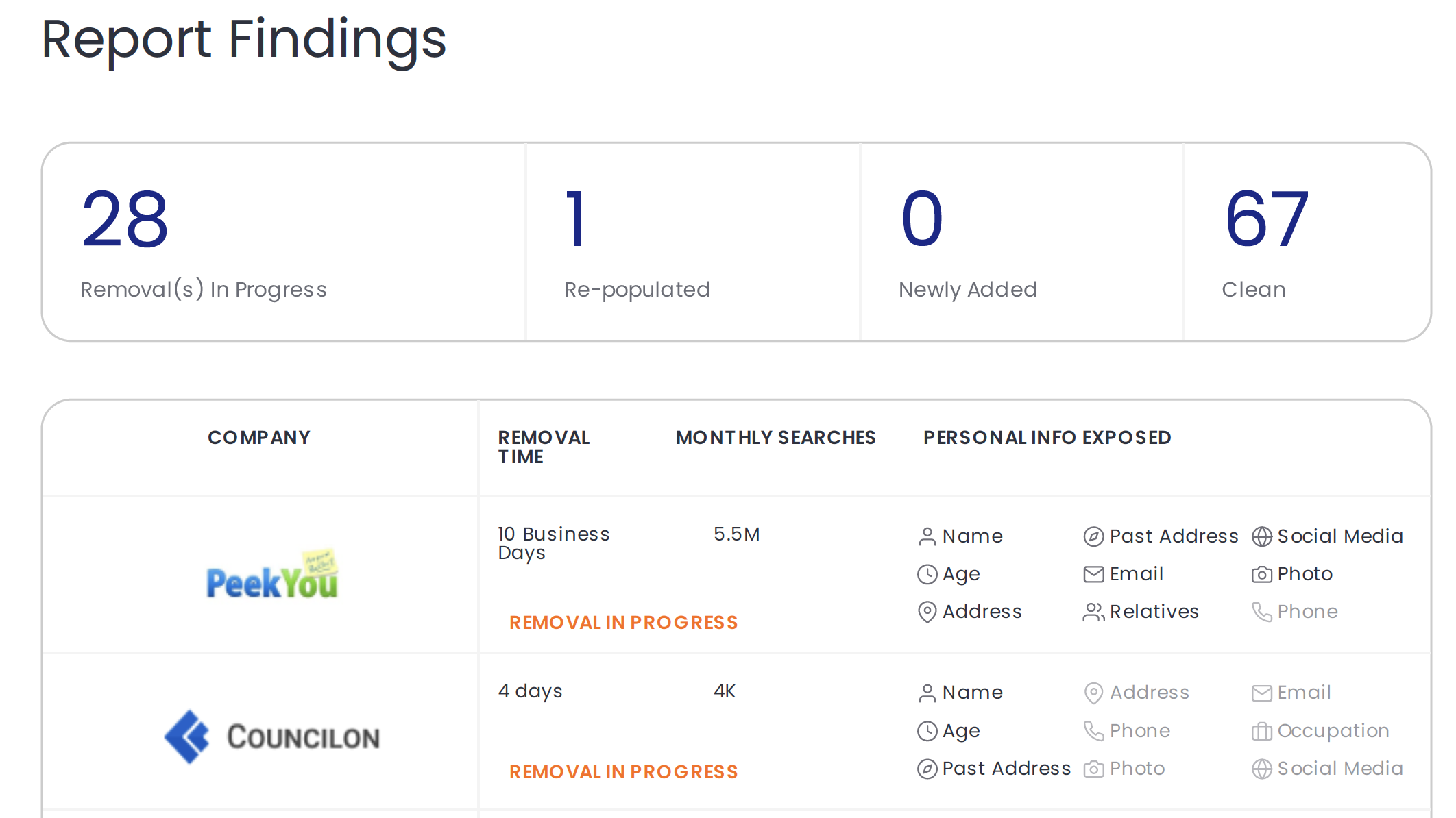This screenshot has width=1456, height=818.
Task: Click the PERSONAL INFO EXPOSED column header
Action: 1047,437
